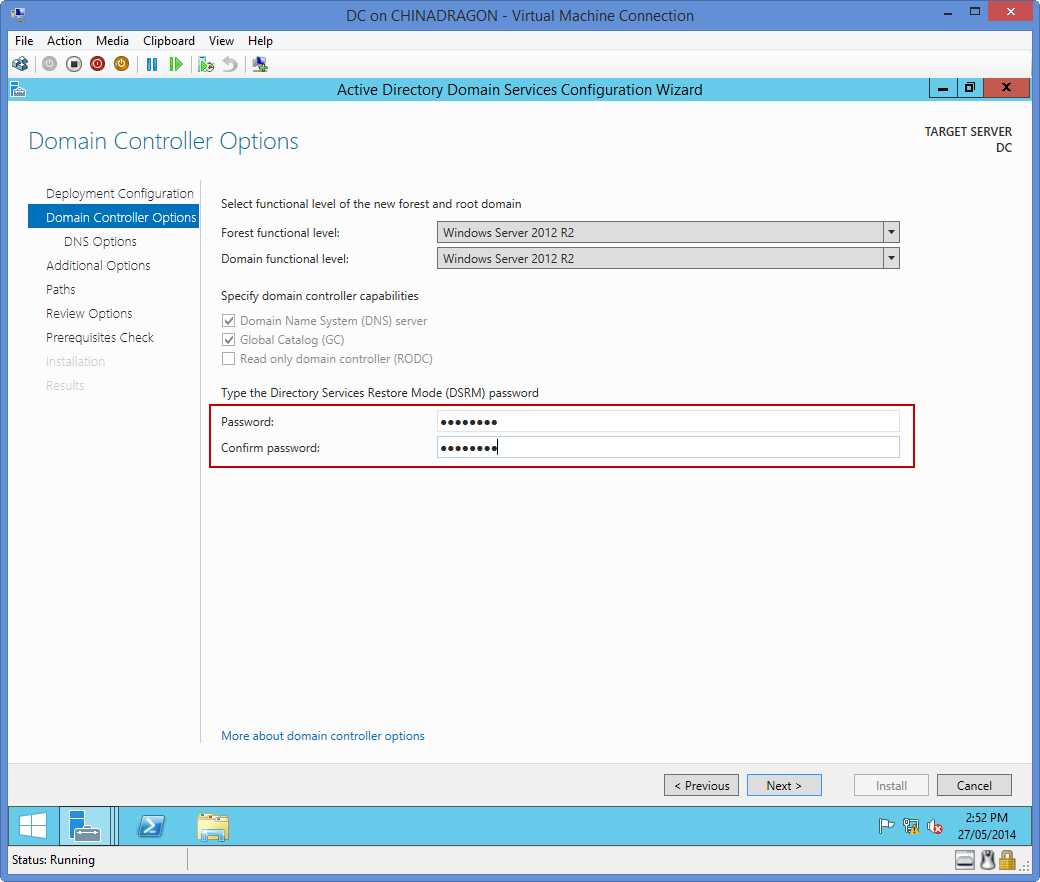Viewport: 1040px width, 882px height.
Task: Go to Prerequisites Check step
Action: (x=99, y=338)
